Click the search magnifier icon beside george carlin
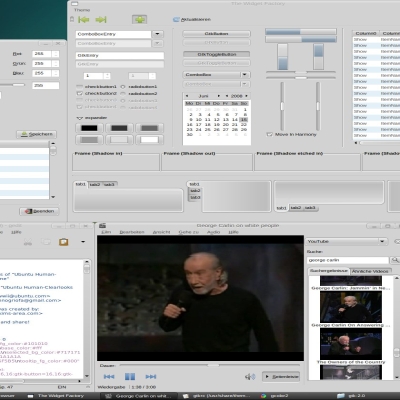 (x=395, y=260)
